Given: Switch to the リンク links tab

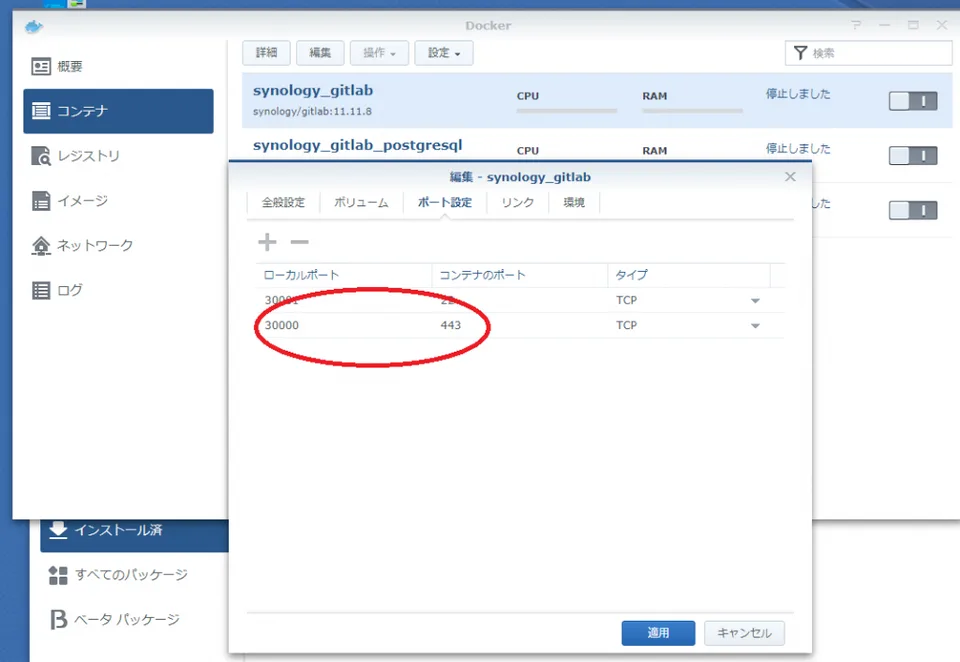Looking at the screenshot, I should point(517,202).
